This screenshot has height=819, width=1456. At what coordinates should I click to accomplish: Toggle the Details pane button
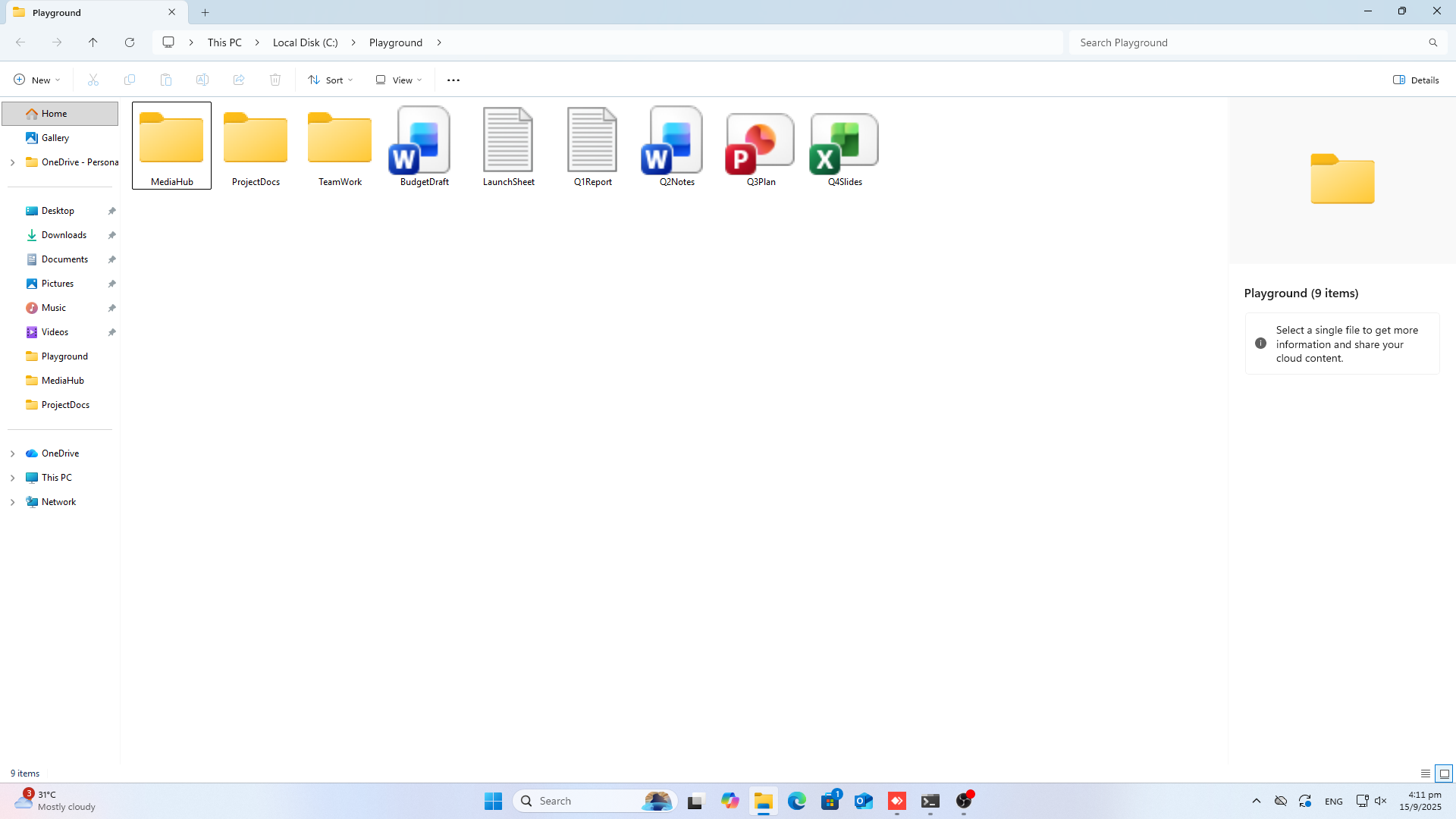[1416, 80]
